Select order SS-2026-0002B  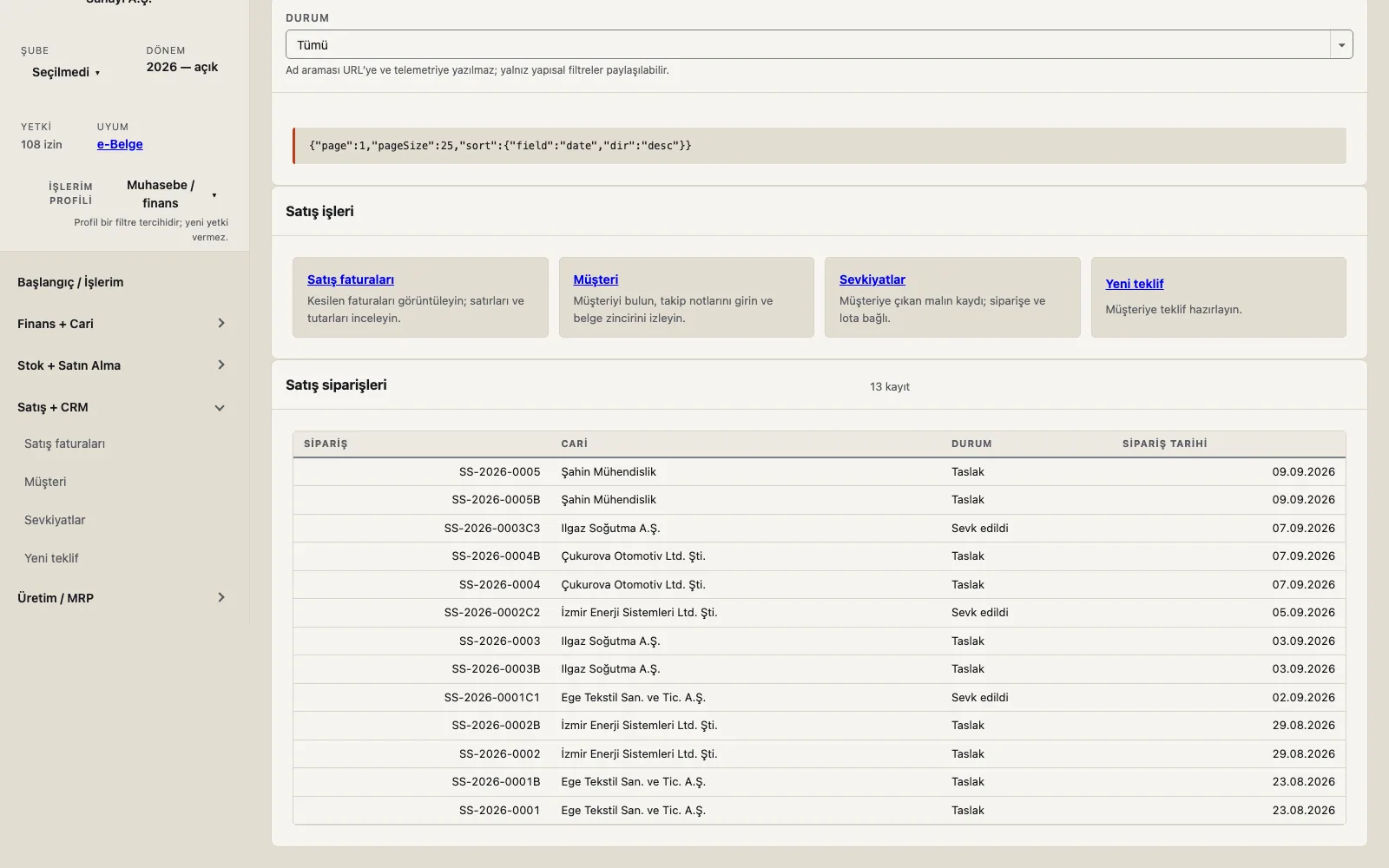(x=819, y=726)
